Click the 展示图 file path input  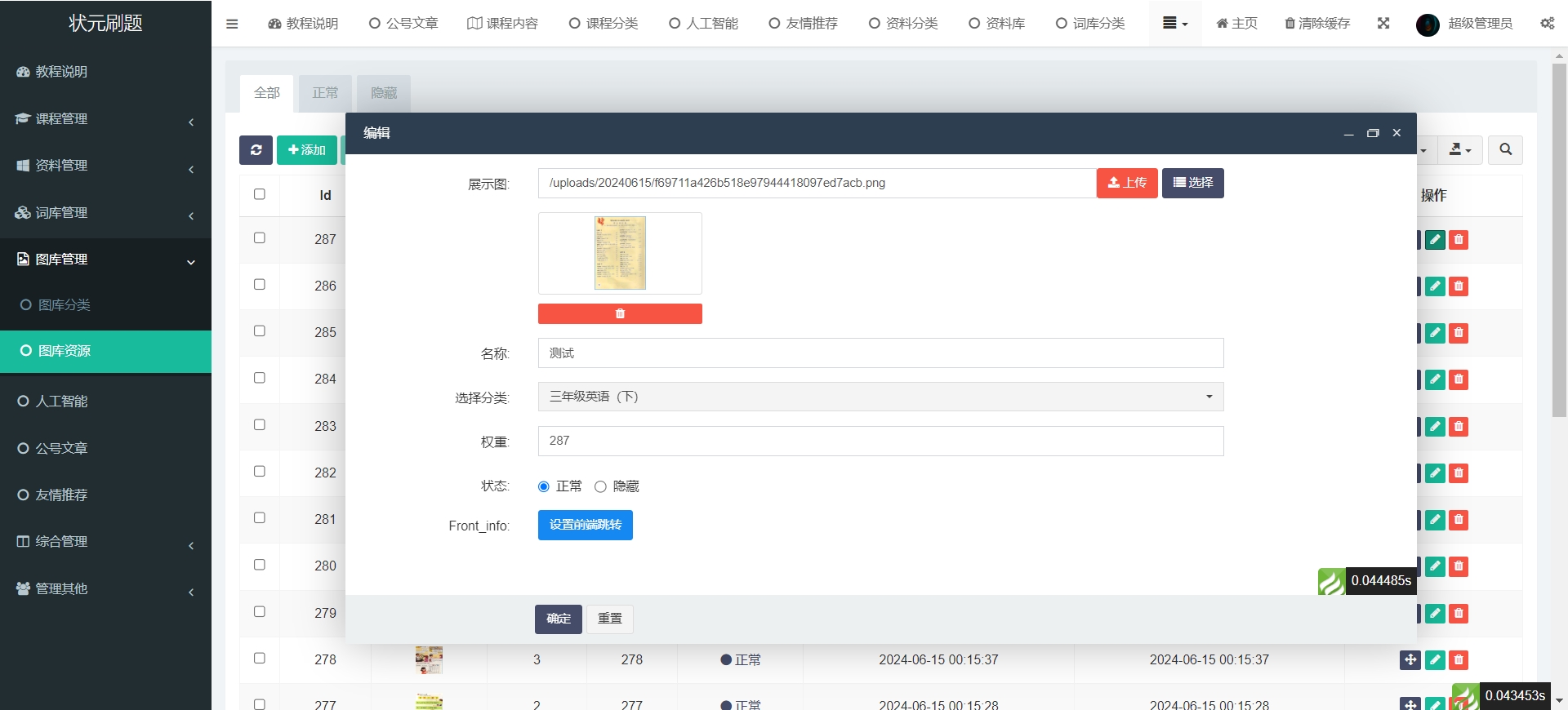[x=817, y=184]
